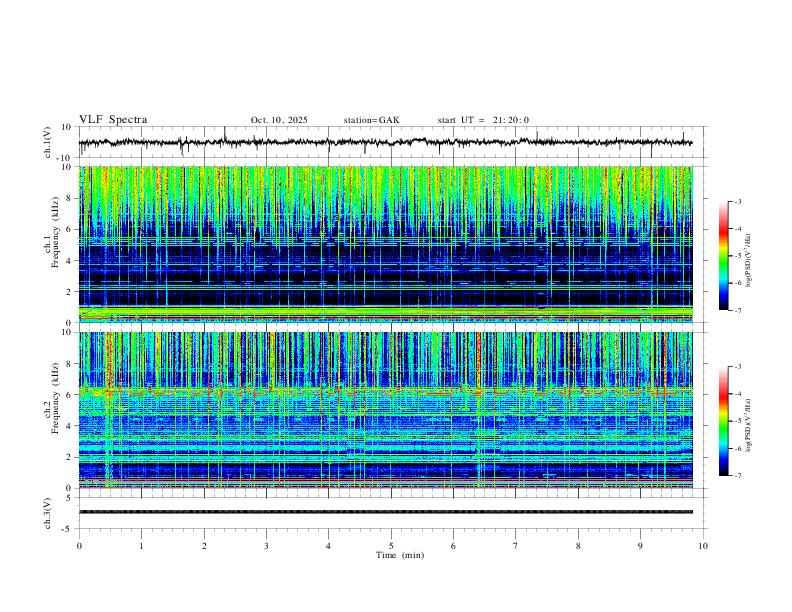Click the ch.3(V) axis label
The image size is (792, 612).
(x=48, y=513)
